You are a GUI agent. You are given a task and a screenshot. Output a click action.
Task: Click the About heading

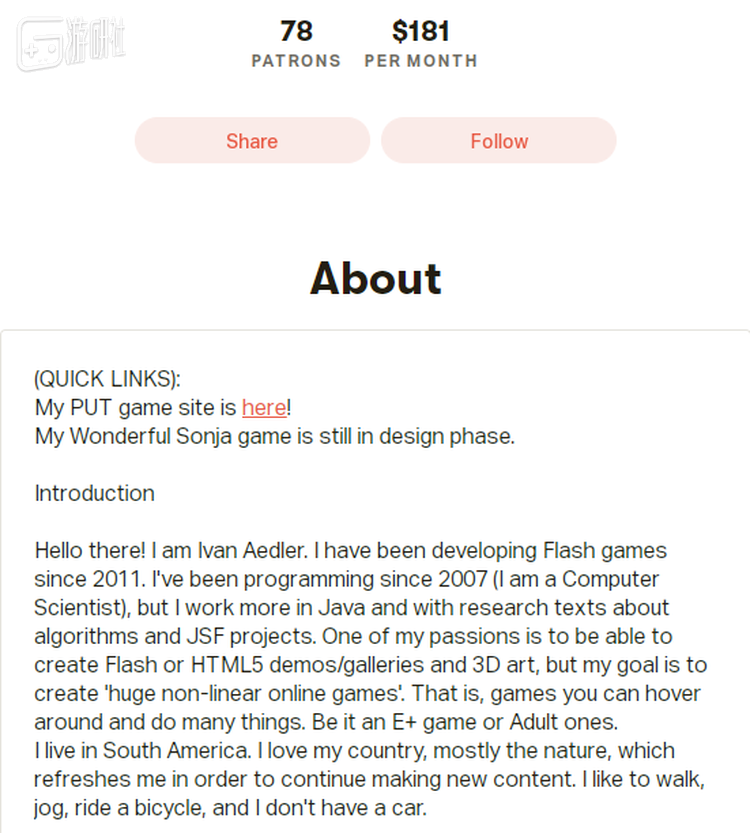tap(375, 278)
